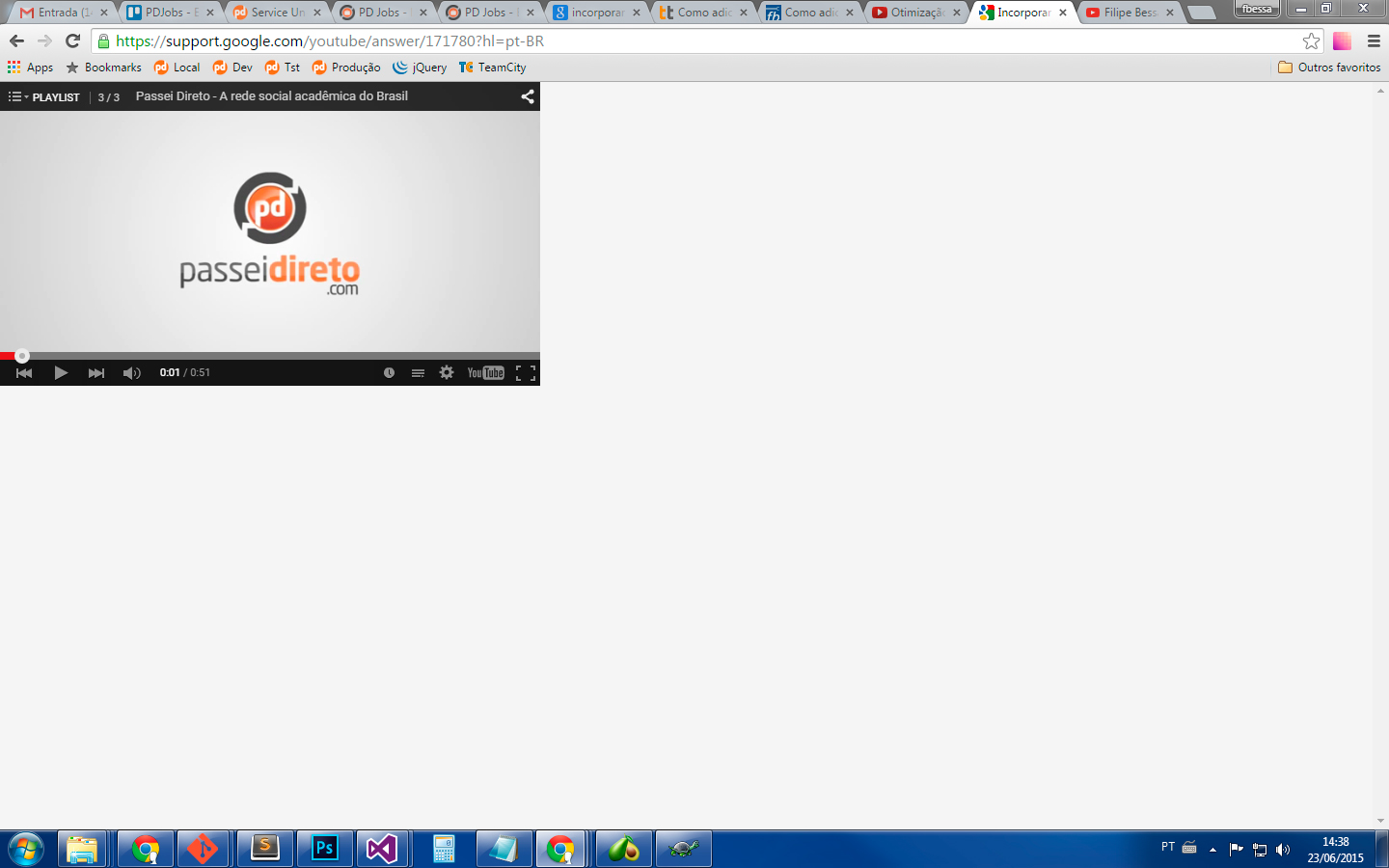Viewport: 1389px width, 868px height.
Task: Open the TeamCity bookmark
Action: point(493,68)
